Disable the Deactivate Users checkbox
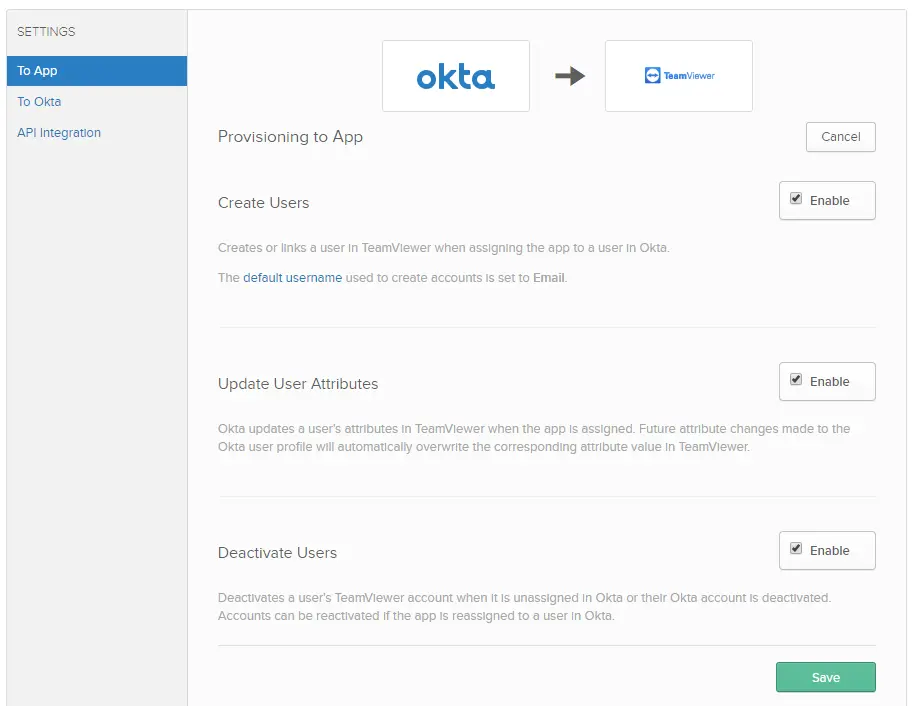Screen dimensions: 924x706 [796, 549]
